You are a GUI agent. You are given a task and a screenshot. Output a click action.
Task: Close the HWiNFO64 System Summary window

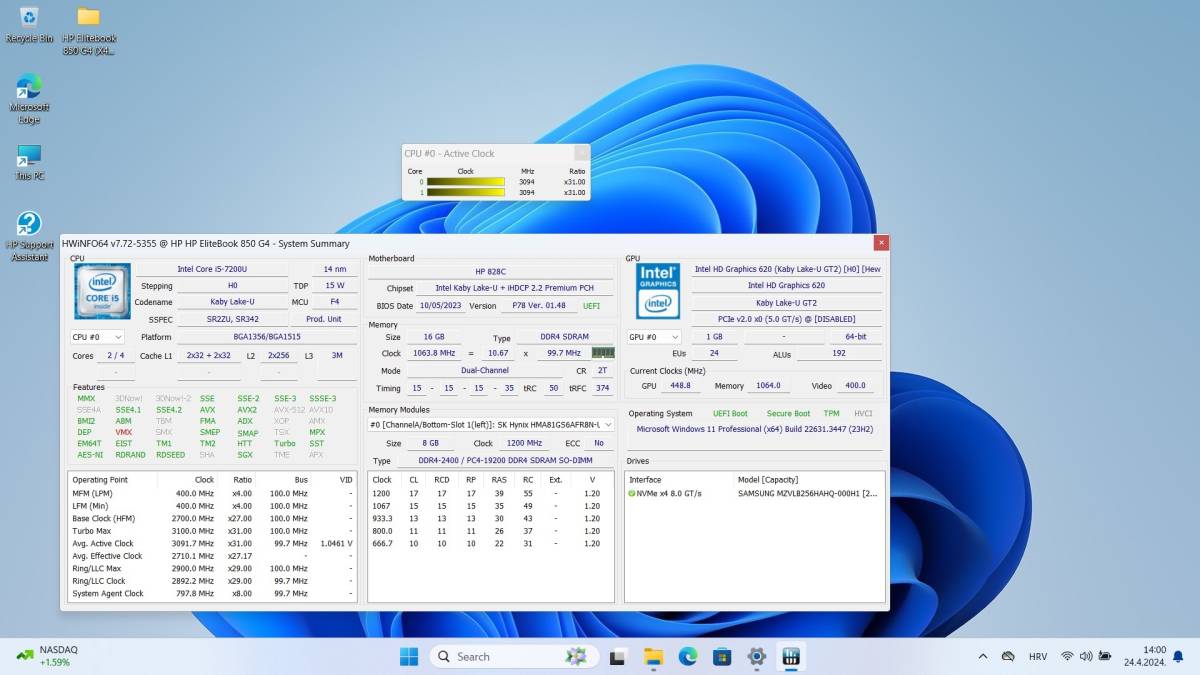pyautogui.click(x=881, y=243)
